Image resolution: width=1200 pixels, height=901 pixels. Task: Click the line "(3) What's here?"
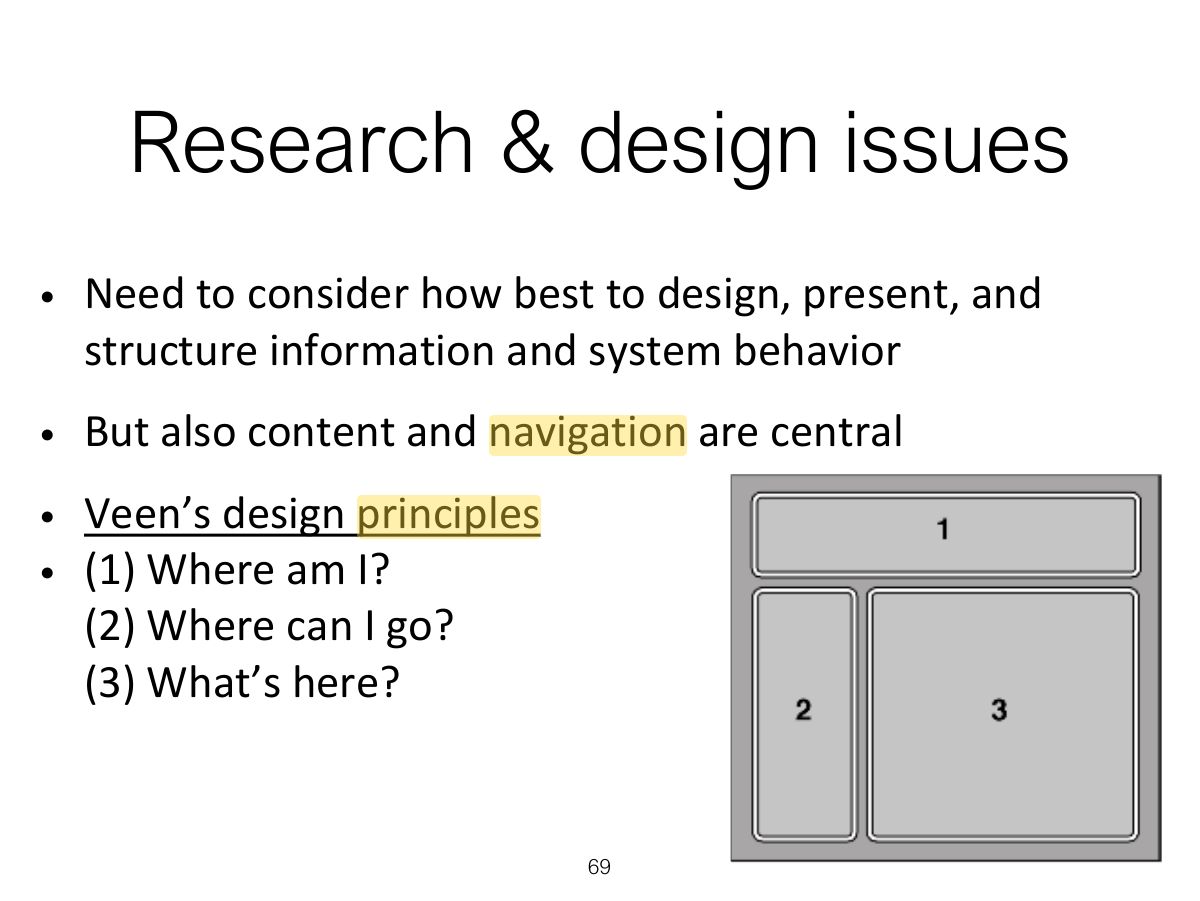pyautogui.click(x=242, y=682)
